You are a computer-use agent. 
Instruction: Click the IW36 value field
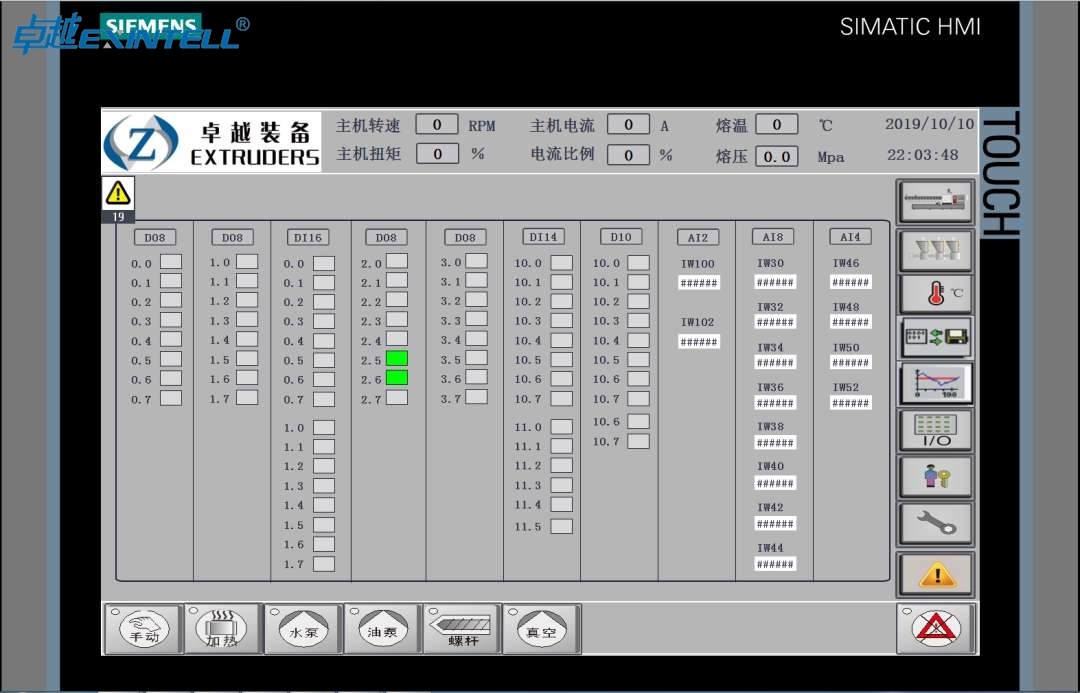[x=775, y=403]
